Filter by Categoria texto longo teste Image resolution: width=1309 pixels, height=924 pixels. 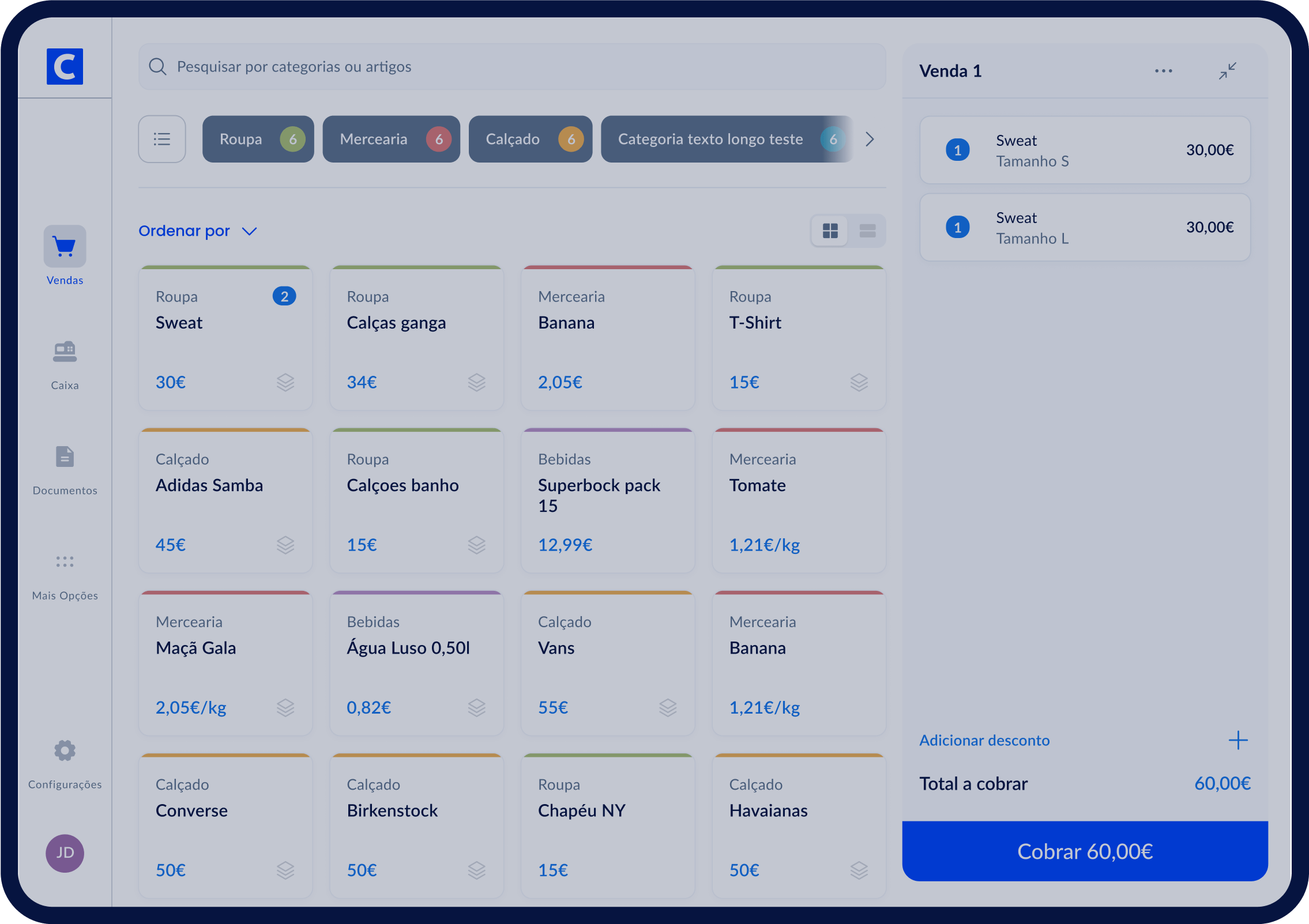tap(727, 139)
